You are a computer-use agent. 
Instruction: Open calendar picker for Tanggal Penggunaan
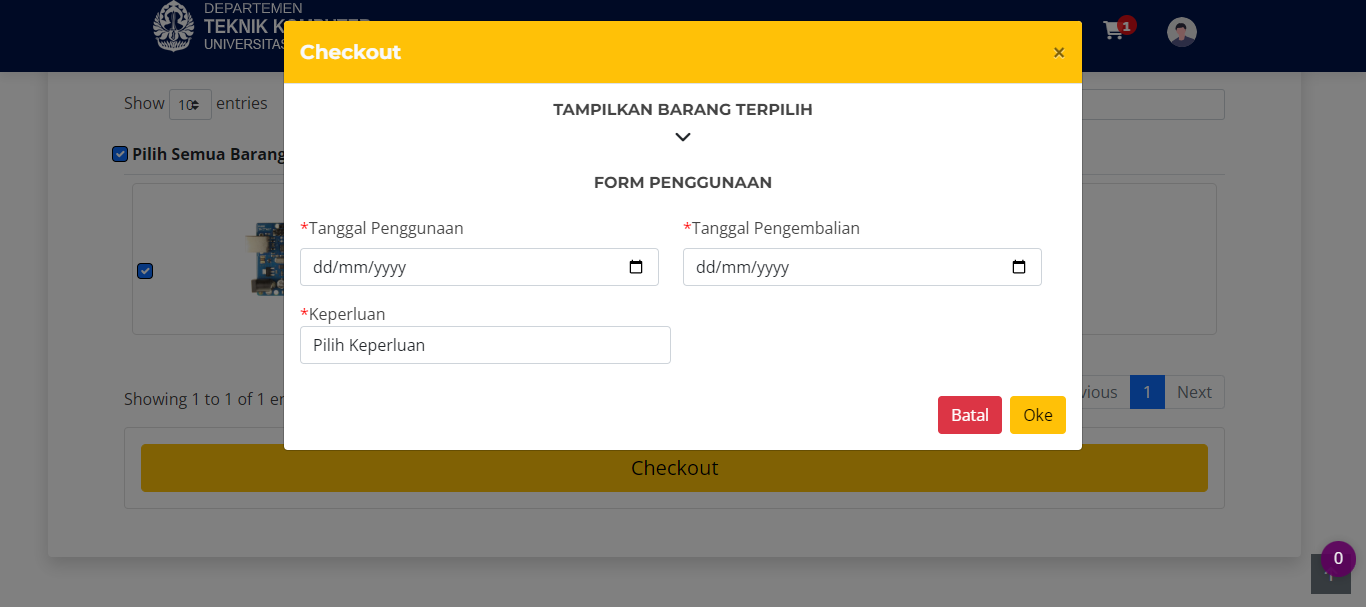[636, 267]
